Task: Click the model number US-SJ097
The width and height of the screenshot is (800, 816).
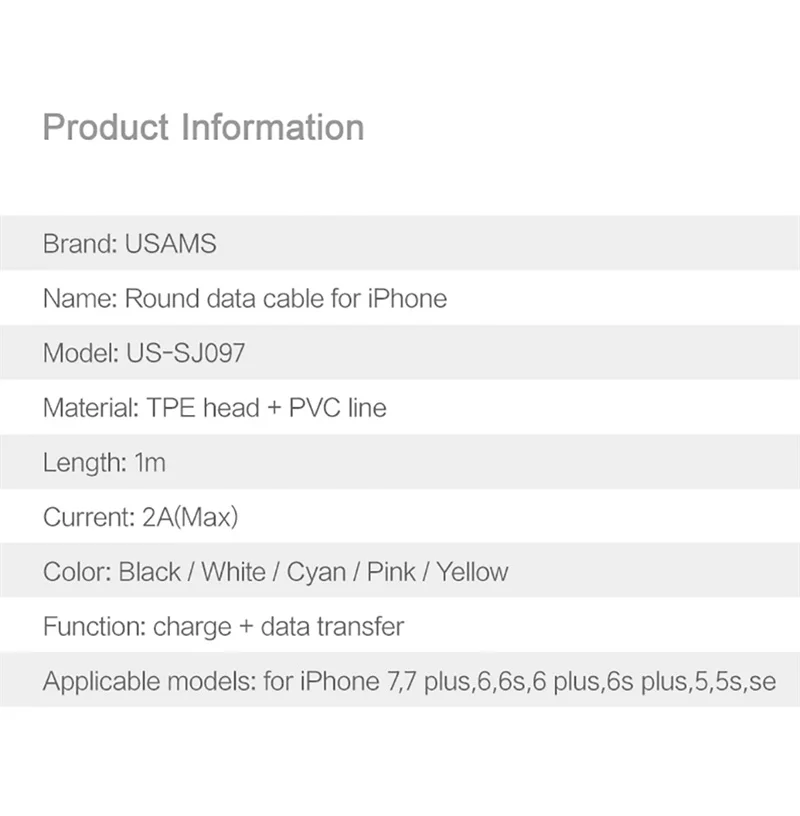Action: (x=185, y=354)
